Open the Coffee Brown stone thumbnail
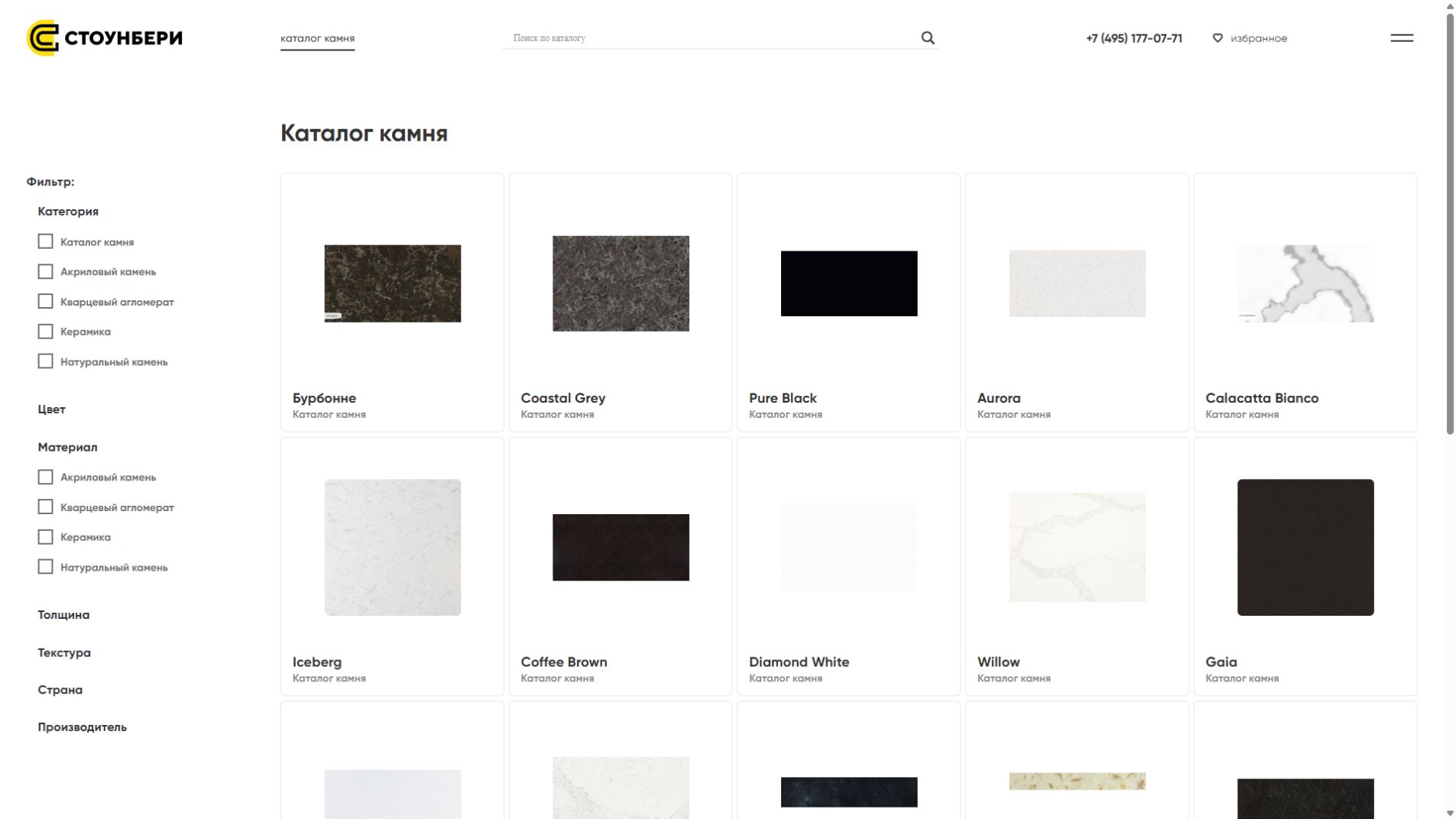 (621, 547)
